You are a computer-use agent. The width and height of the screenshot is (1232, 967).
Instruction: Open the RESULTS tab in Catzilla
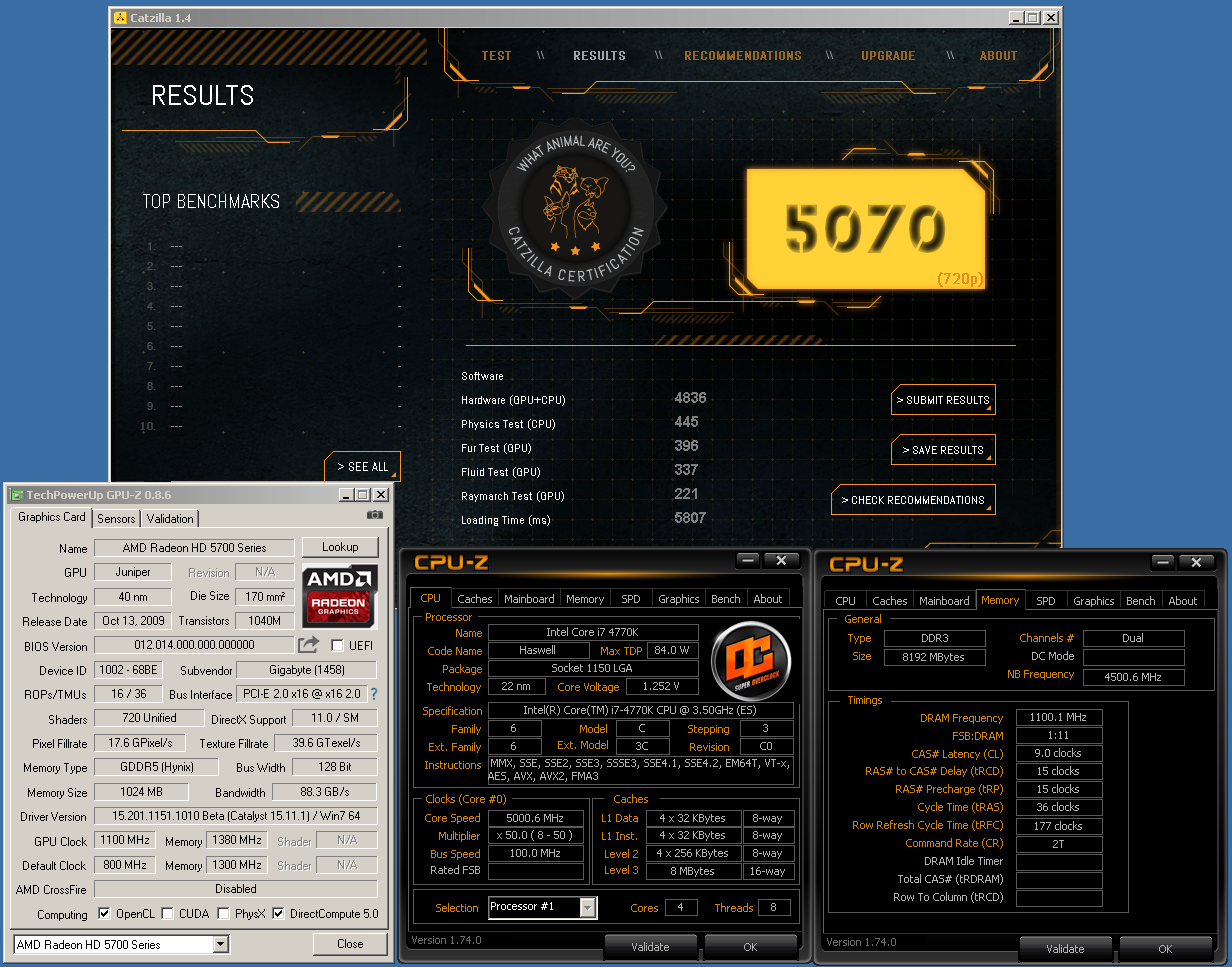click(599, 56)
